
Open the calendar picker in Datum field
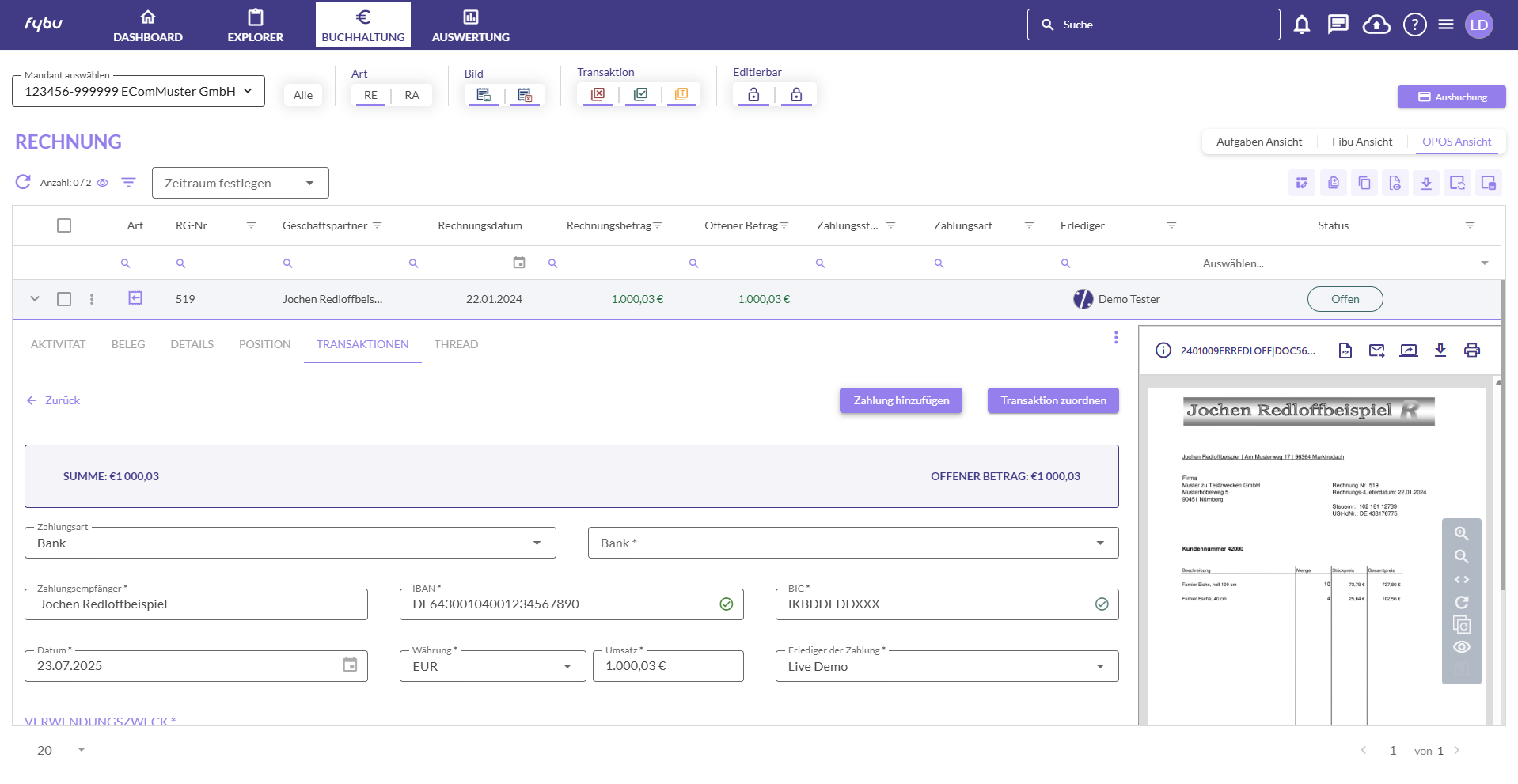pyautogui.click(x=350, y=665)
